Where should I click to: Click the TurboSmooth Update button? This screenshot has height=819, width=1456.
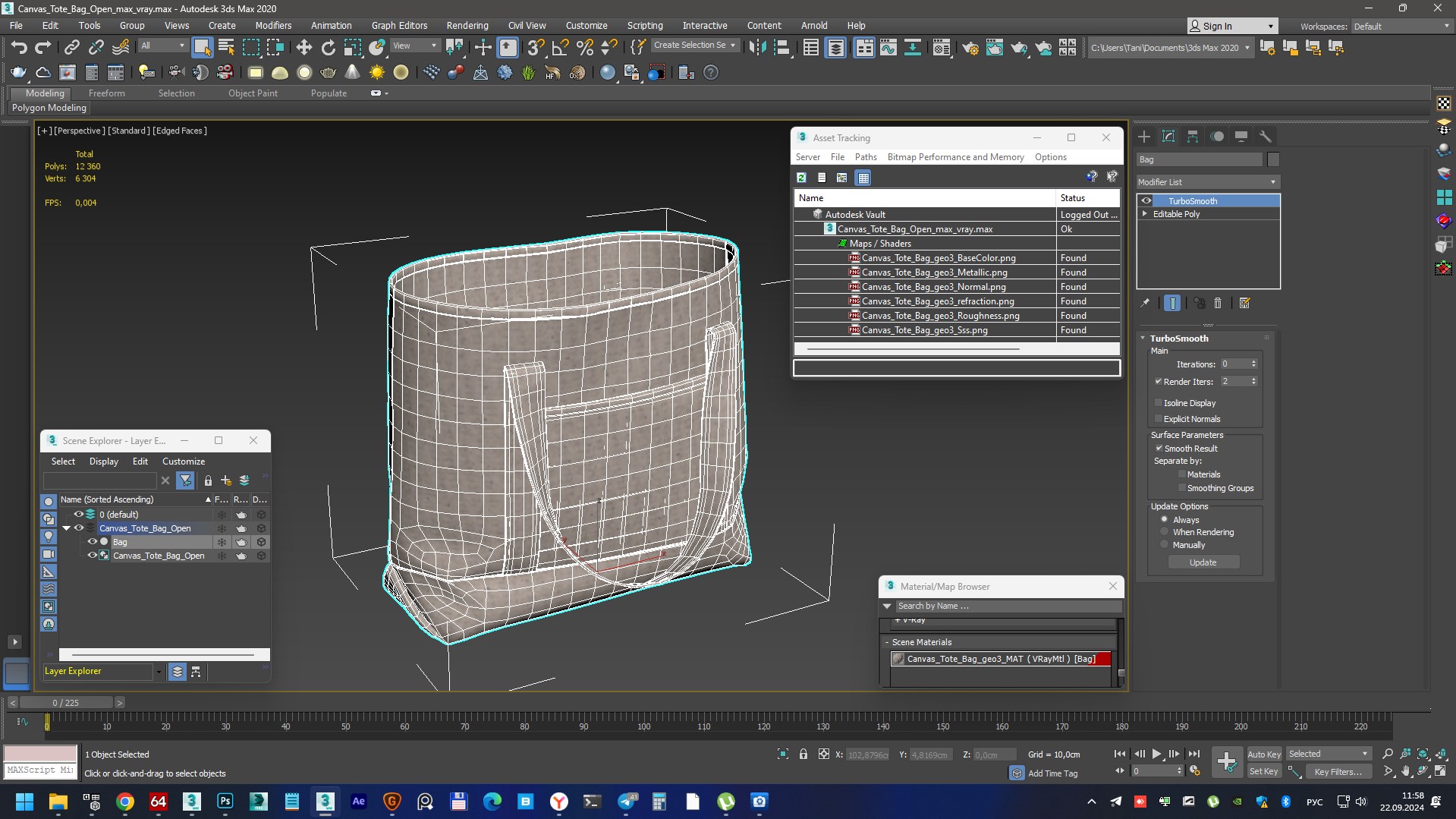(x=1203, y=562)
